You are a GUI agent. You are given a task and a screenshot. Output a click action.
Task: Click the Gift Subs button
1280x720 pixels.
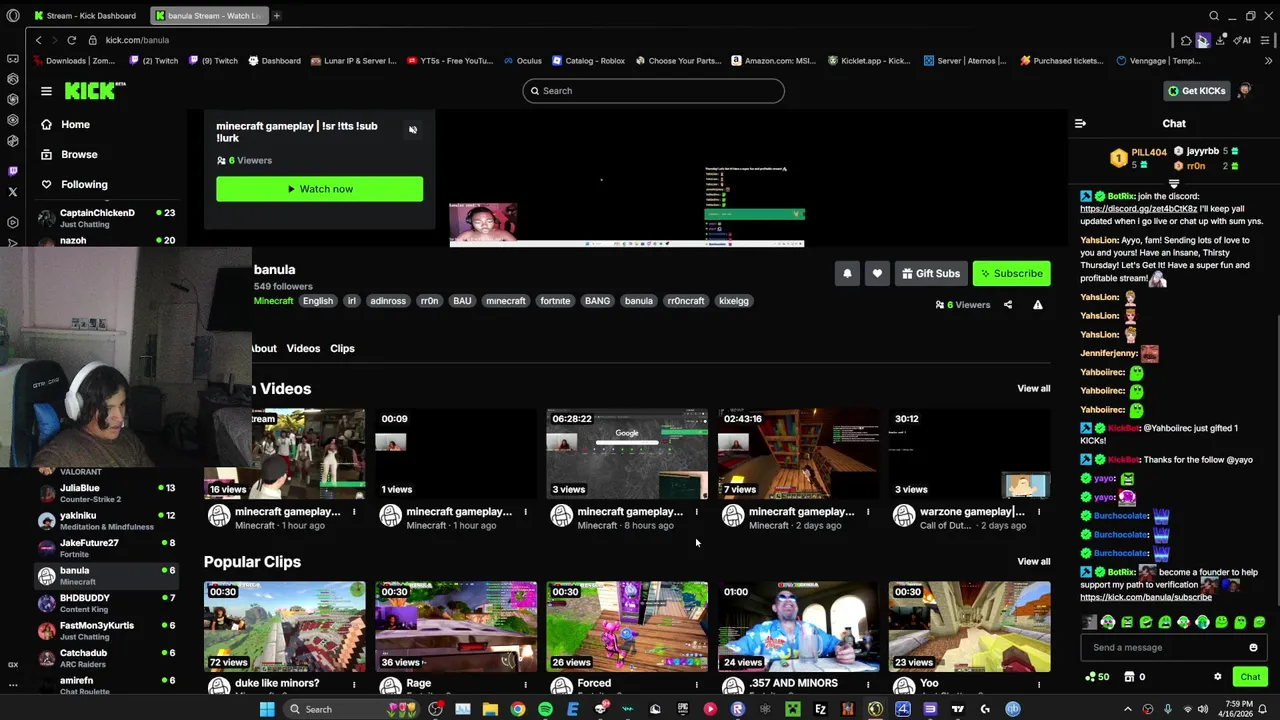[x=930, y=273]
